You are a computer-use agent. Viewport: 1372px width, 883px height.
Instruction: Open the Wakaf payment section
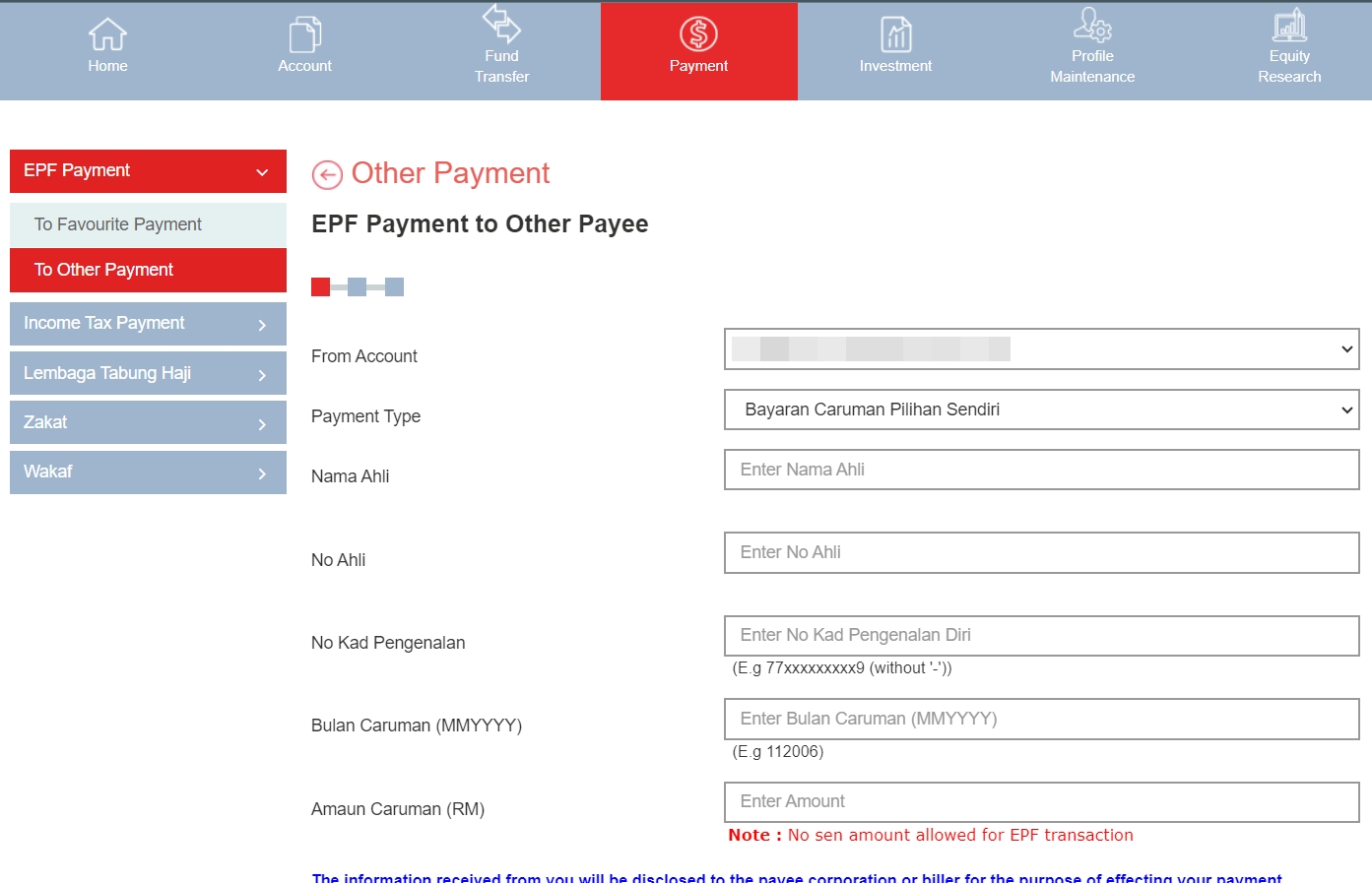click(148, 473)
